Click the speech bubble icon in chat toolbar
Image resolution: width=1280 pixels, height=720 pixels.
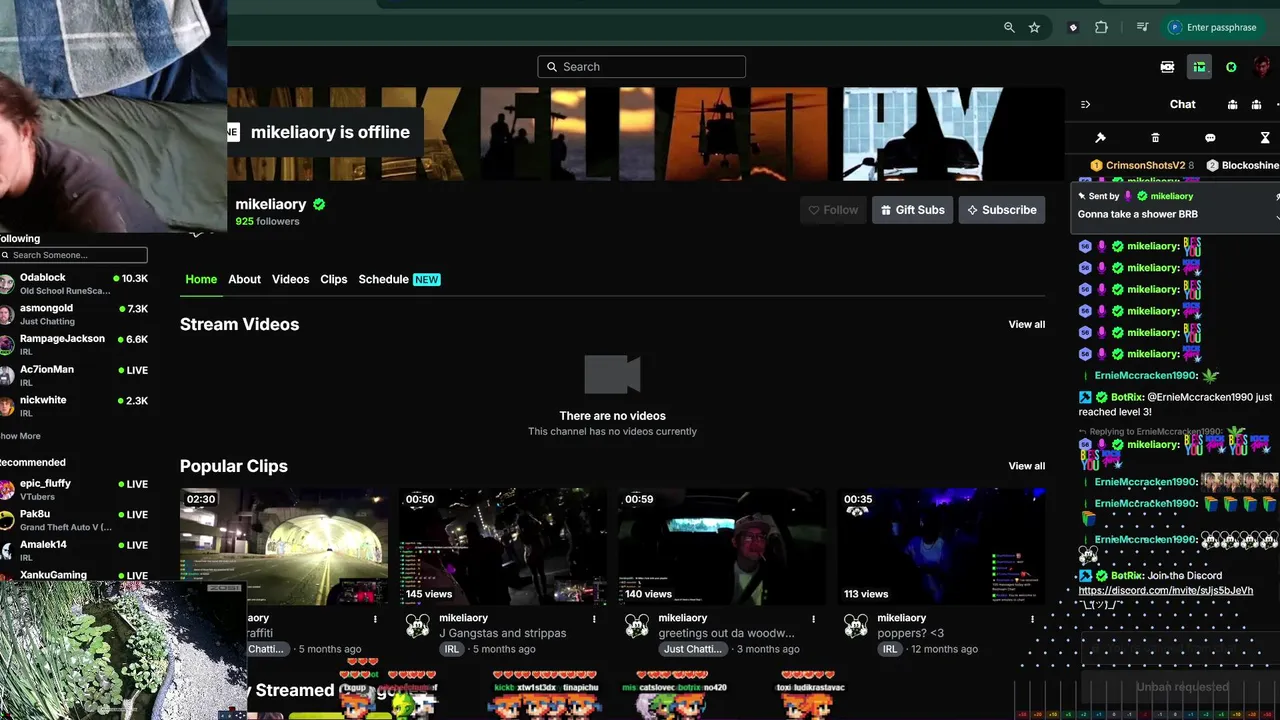(1210, 138)
